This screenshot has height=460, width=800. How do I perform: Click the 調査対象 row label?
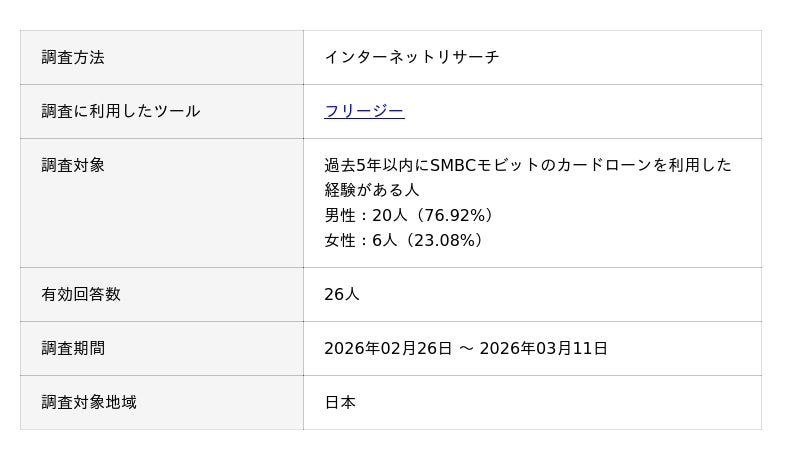73,165
